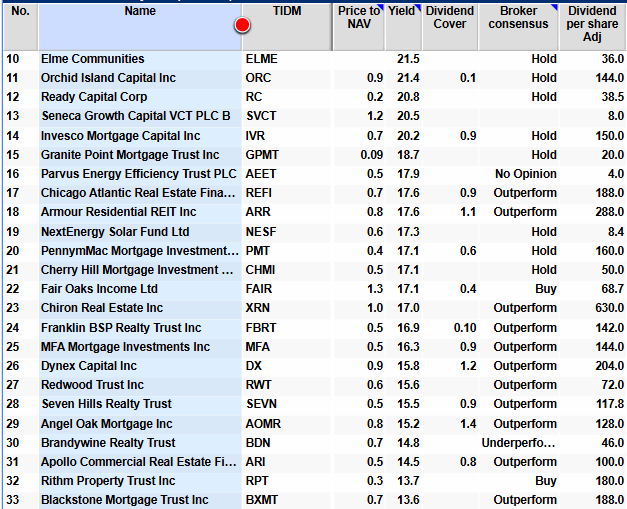
Task: Sort by Broker consensus column header
Action: point(518,26)
